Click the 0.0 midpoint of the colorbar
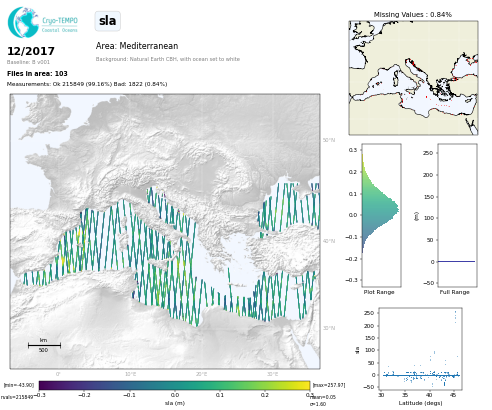 click(x=174, y=386)
